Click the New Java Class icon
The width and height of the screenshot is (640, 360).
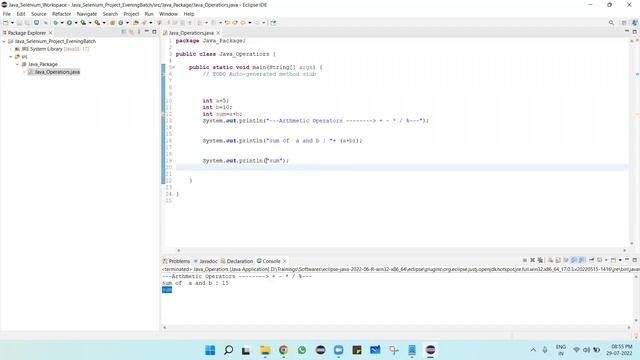point(120,23)
